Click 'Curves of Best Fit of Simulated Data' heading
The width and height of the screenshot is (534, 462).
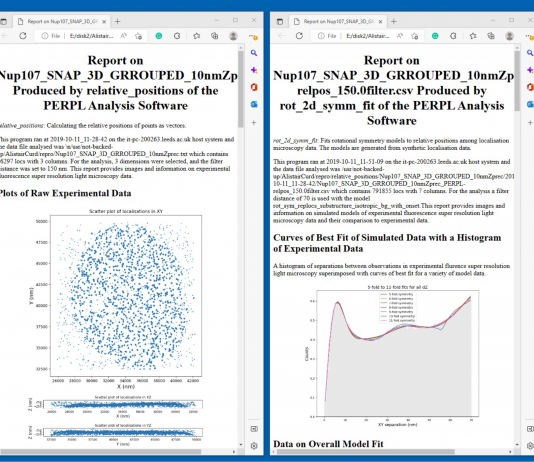pyautogui.click(x=387, y=243)
